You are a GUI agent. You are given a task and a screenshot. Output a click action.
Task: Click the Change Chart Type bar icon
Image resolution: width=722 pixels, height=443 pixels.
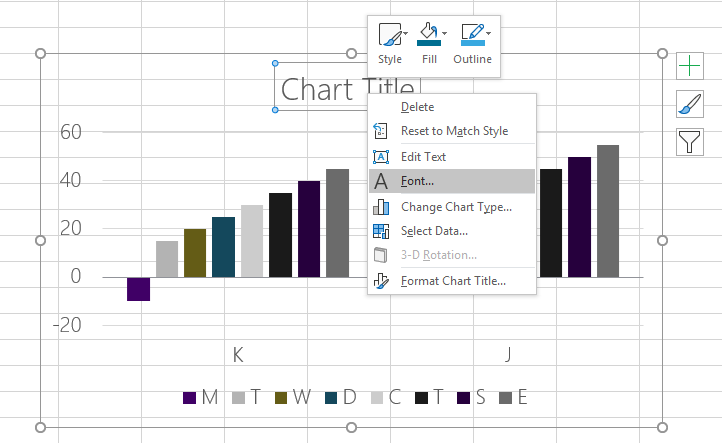click(x=381, y=207)
